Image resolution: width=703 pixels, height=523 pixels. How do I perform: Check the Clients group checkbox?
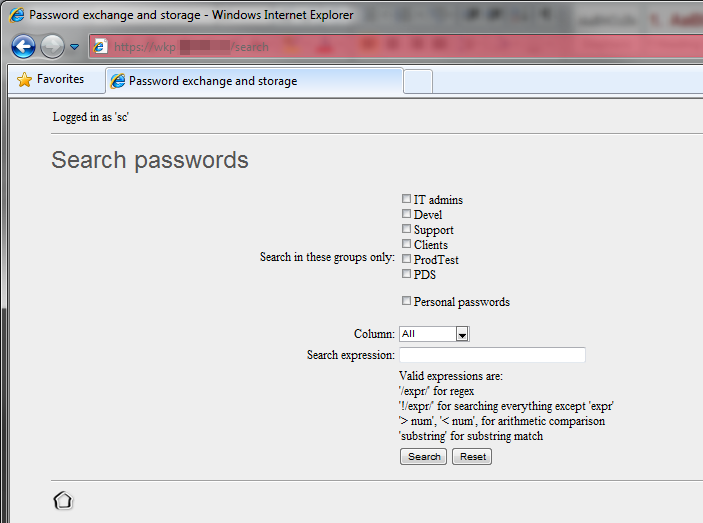point(406,243)
